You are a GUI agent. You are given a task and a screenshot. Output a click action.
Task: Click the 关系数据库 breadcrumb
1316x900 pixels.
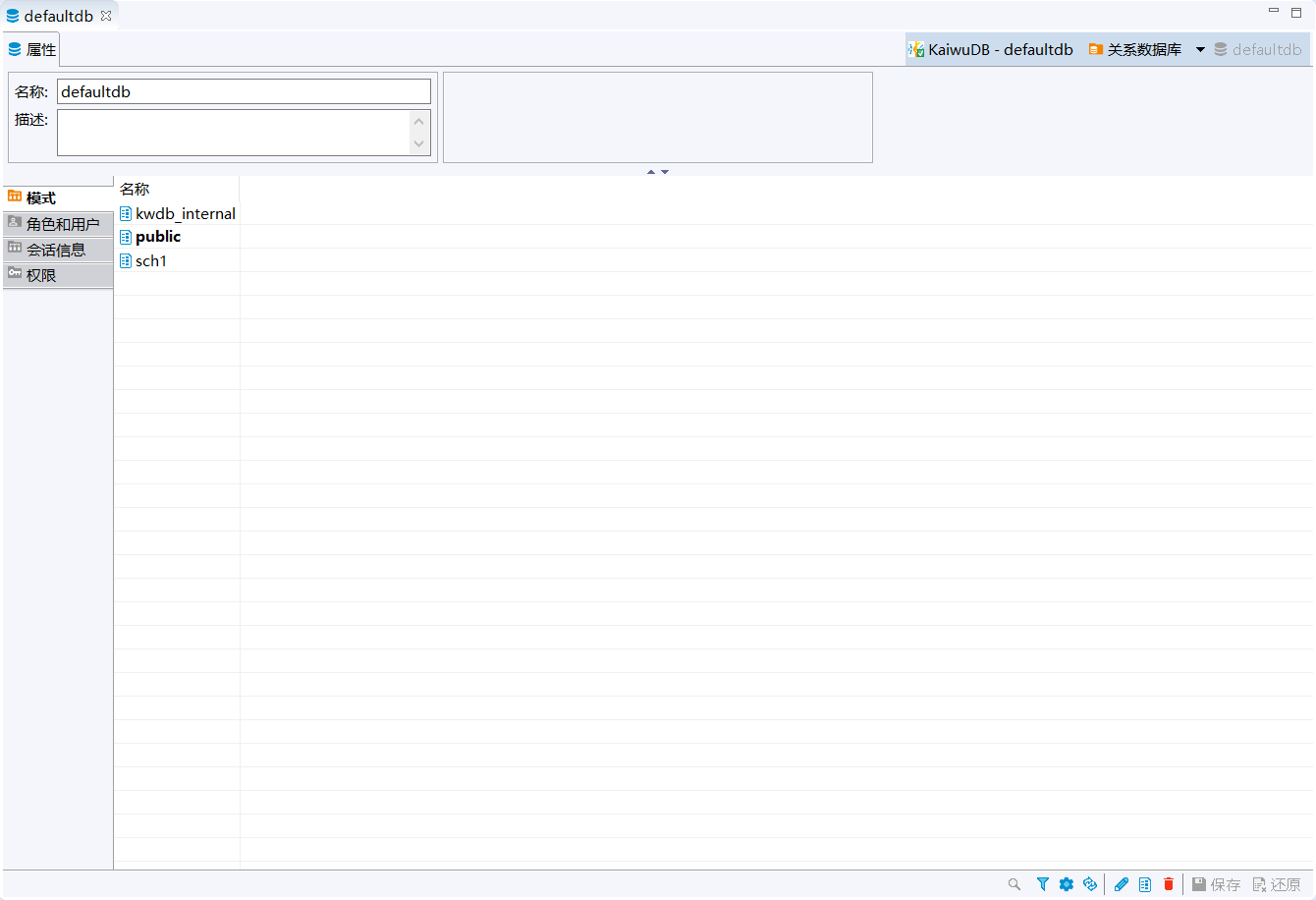(1135, 50)
